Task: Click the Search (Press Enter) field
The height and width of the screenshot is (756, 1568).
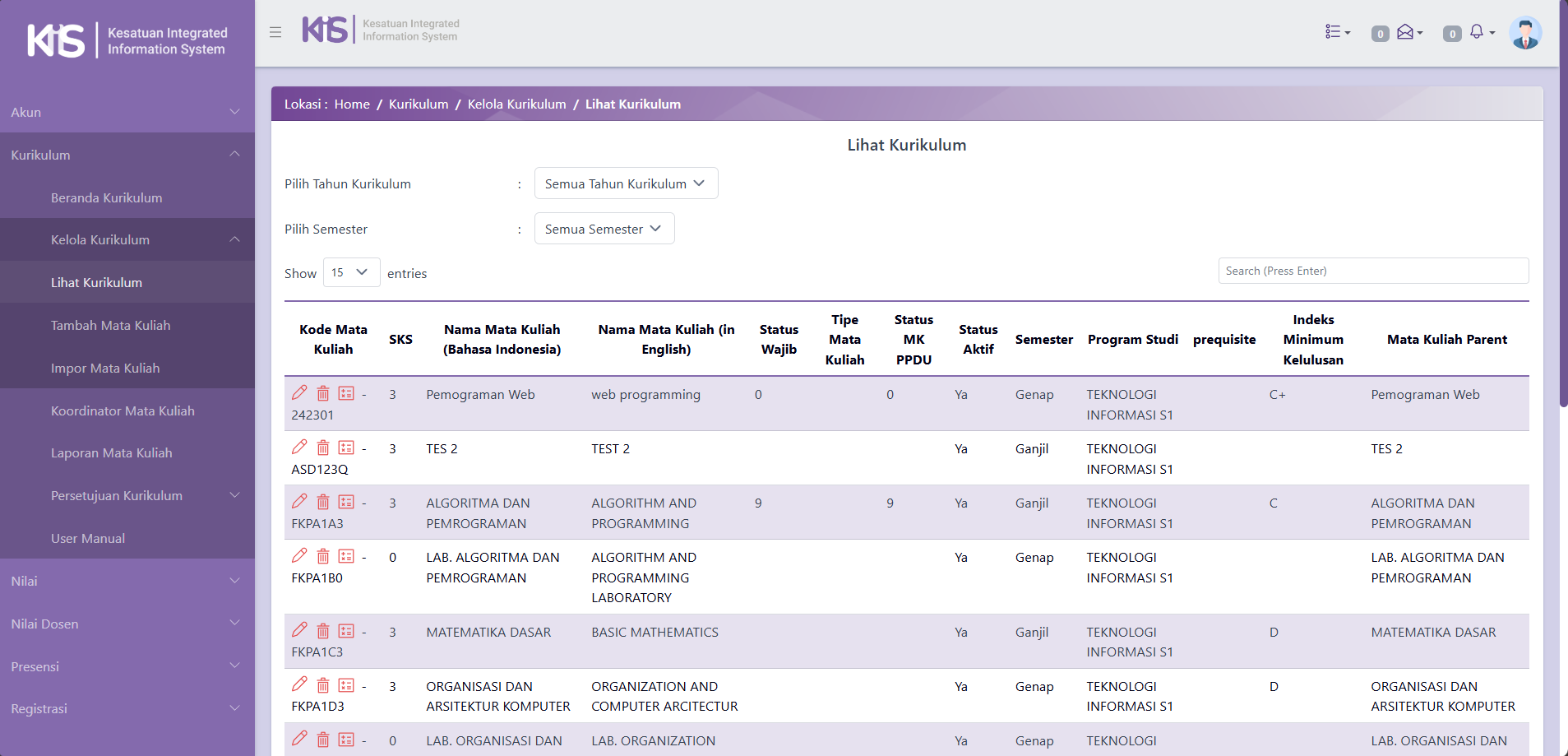Action: [x=1372, y=271]
